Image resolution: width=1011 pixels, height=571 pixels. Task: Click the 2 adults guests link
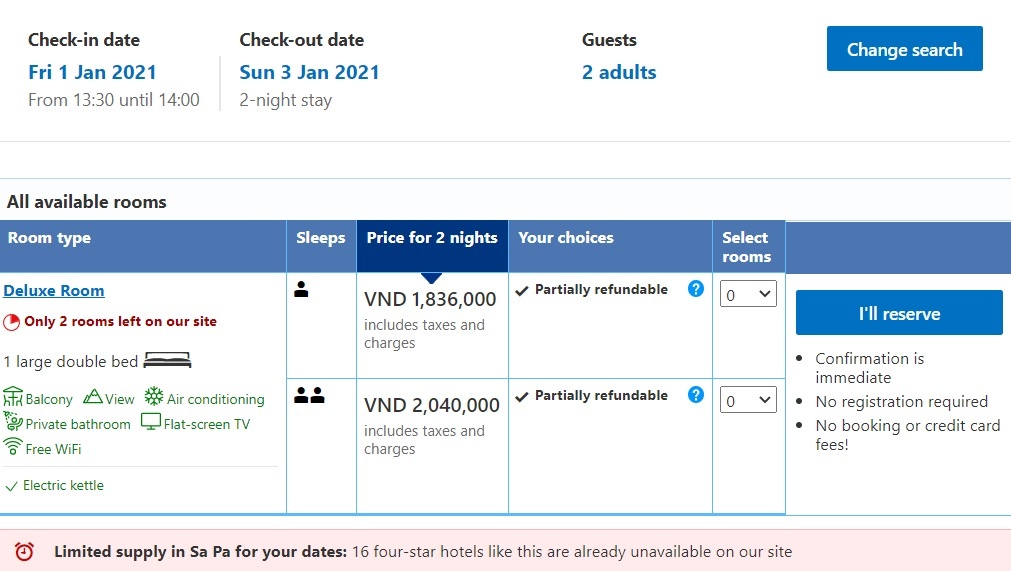[x=619, y=72]
